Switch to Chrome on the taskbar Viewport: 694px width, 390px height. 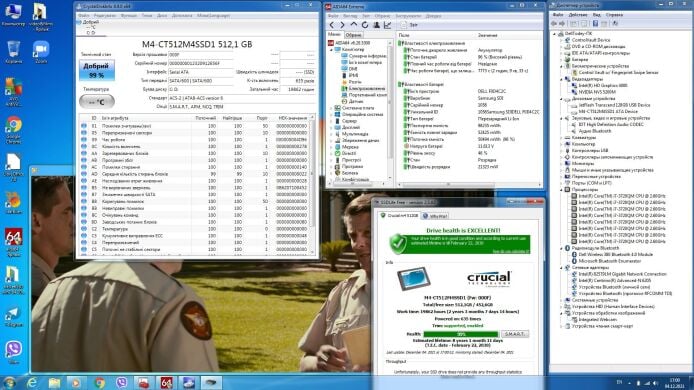(x=99, y=382)
